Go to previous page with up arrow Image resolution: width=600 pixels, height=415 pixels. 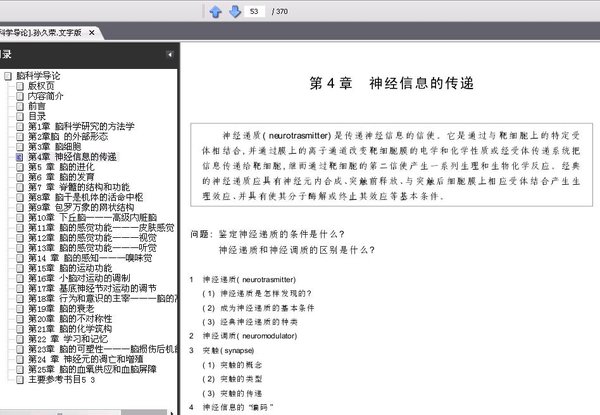(216, 11)
